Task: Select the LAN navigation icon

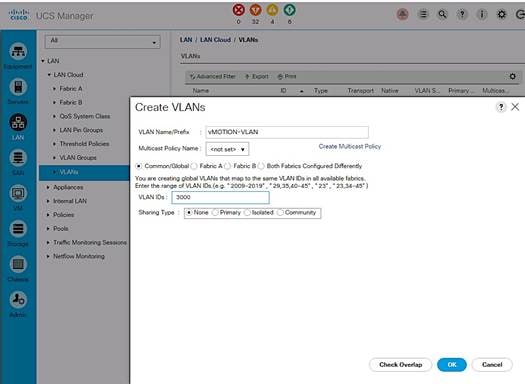Action: (18, 123)
